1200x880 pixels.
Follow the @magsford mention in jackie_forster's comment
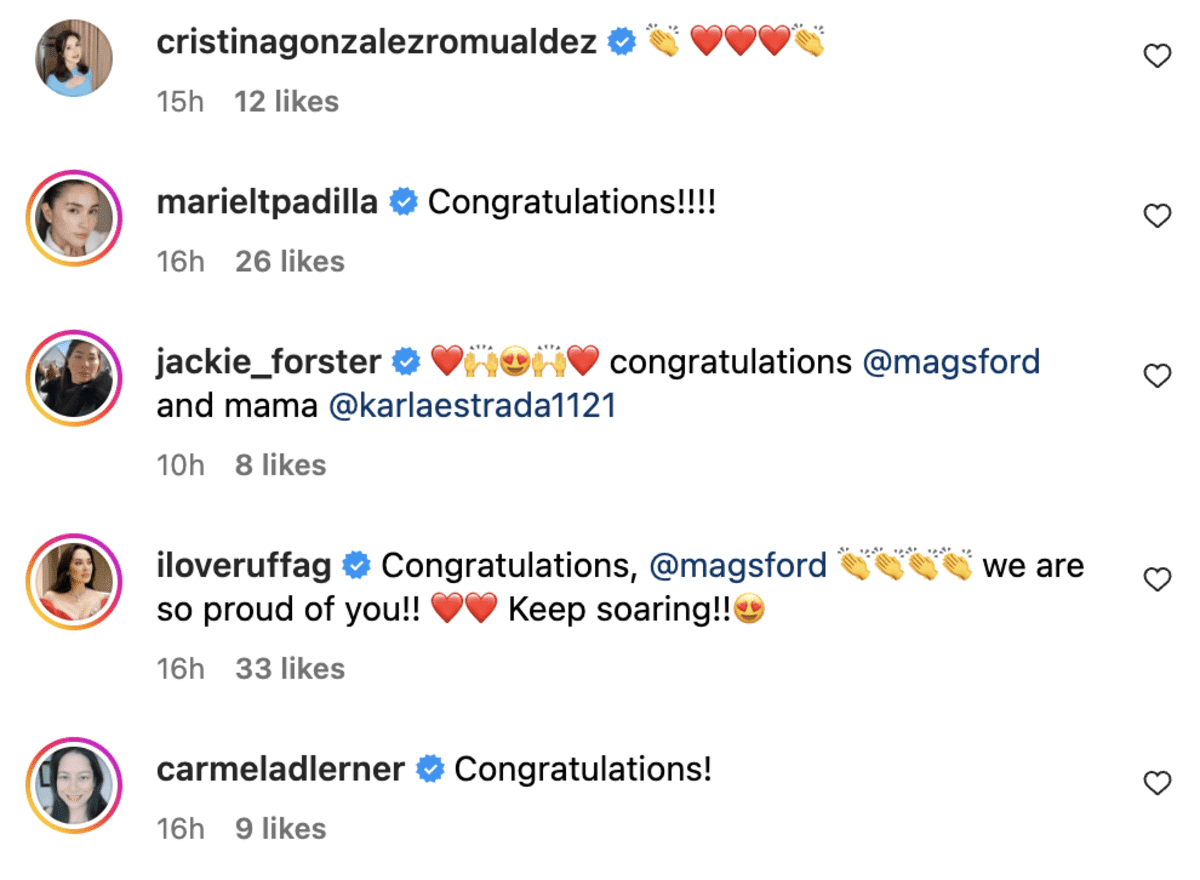[951, 361]
